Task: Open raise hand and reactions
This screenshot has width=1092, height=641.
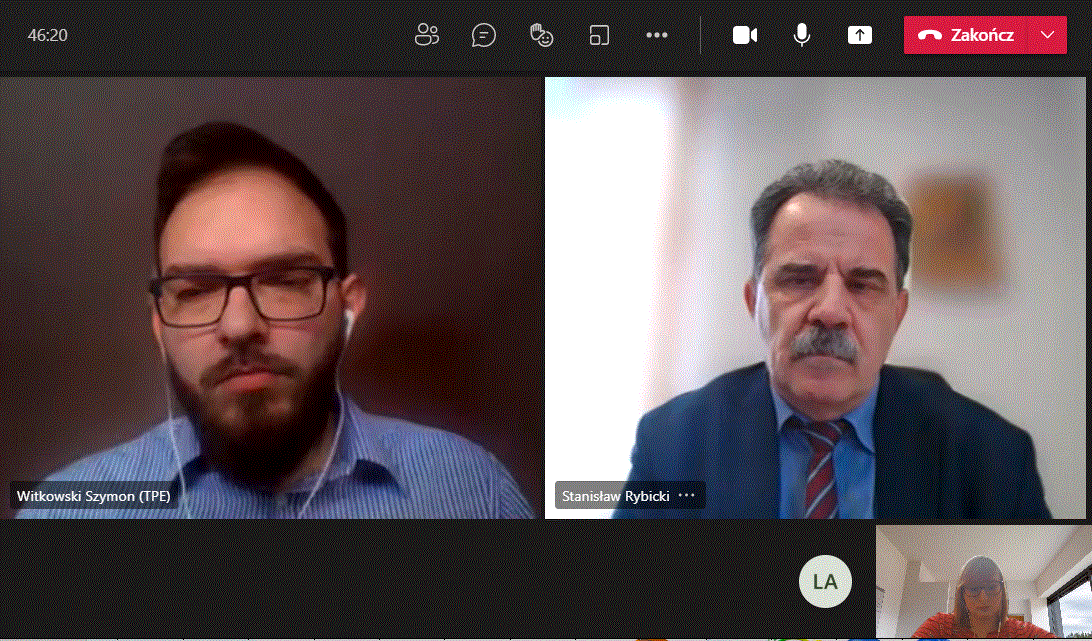Action: tap(541, 35)
